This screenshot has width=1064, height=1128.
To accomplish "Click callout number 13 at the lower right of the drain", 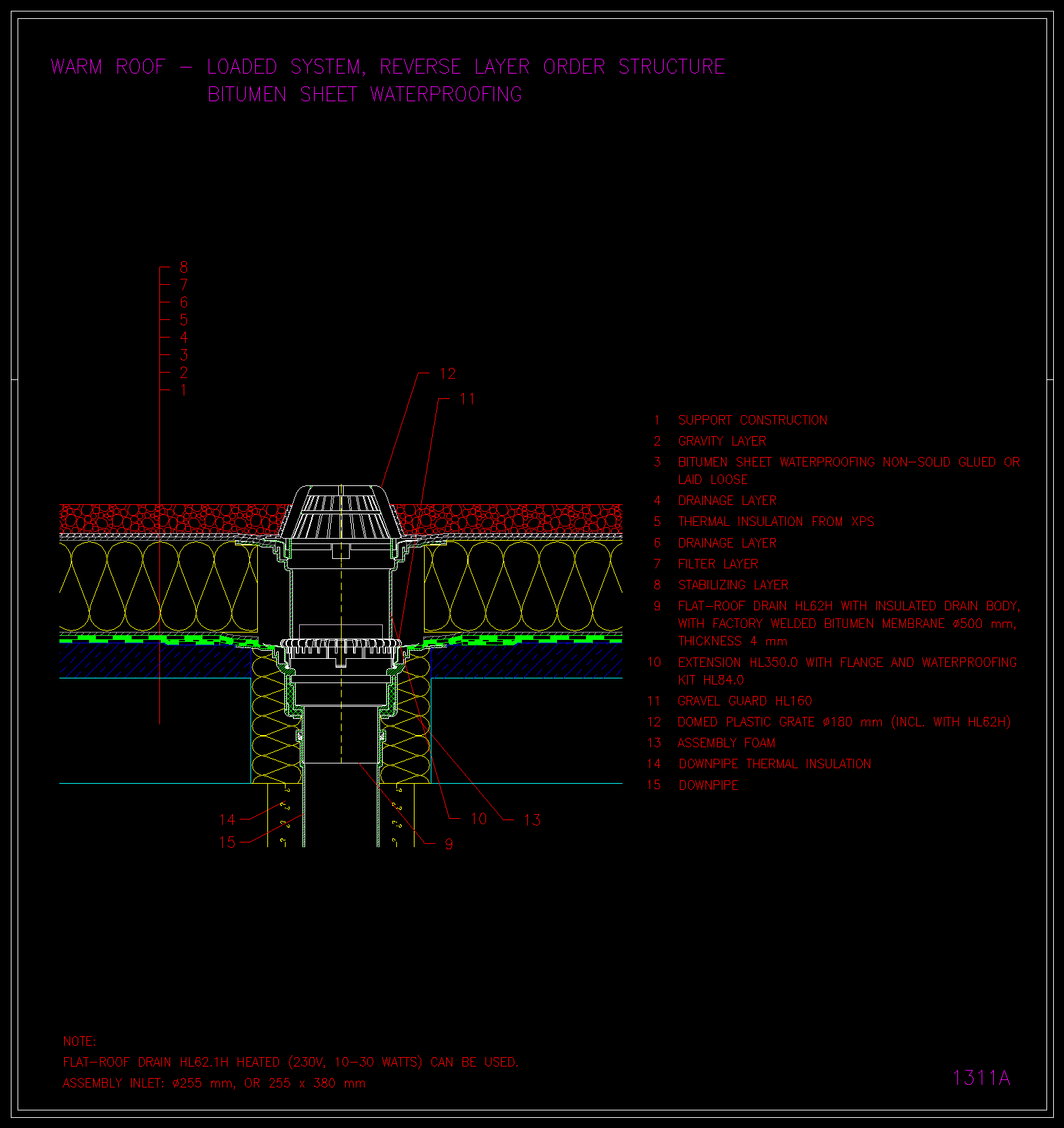I will point(532,820).
